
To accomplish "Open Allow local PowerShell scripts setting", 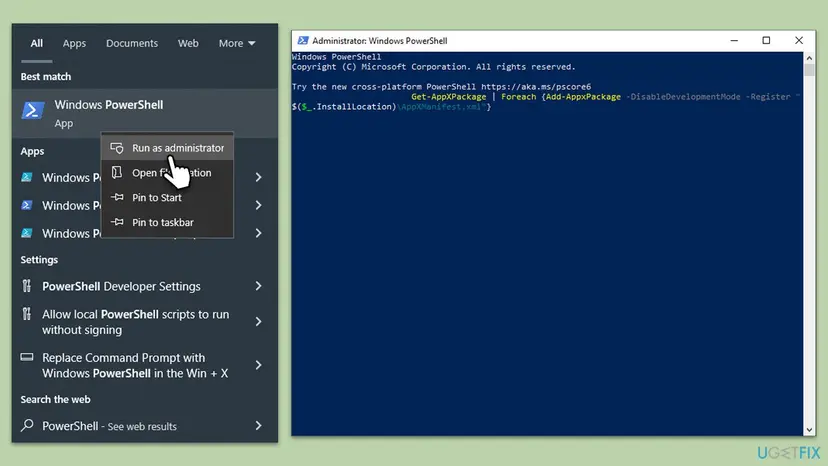I will point(145,322).
